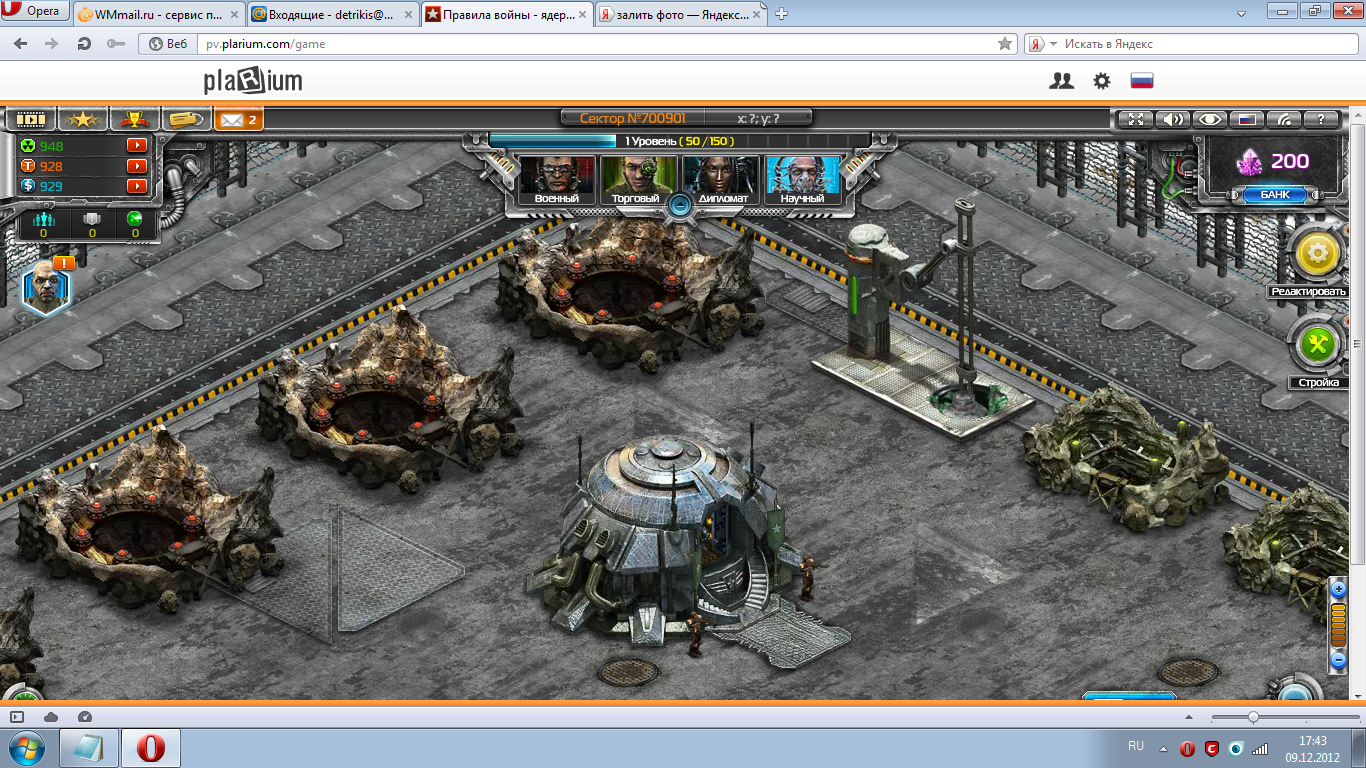
Task: Open the green Стройка construction button
Action: click(x=1317, y=345)
